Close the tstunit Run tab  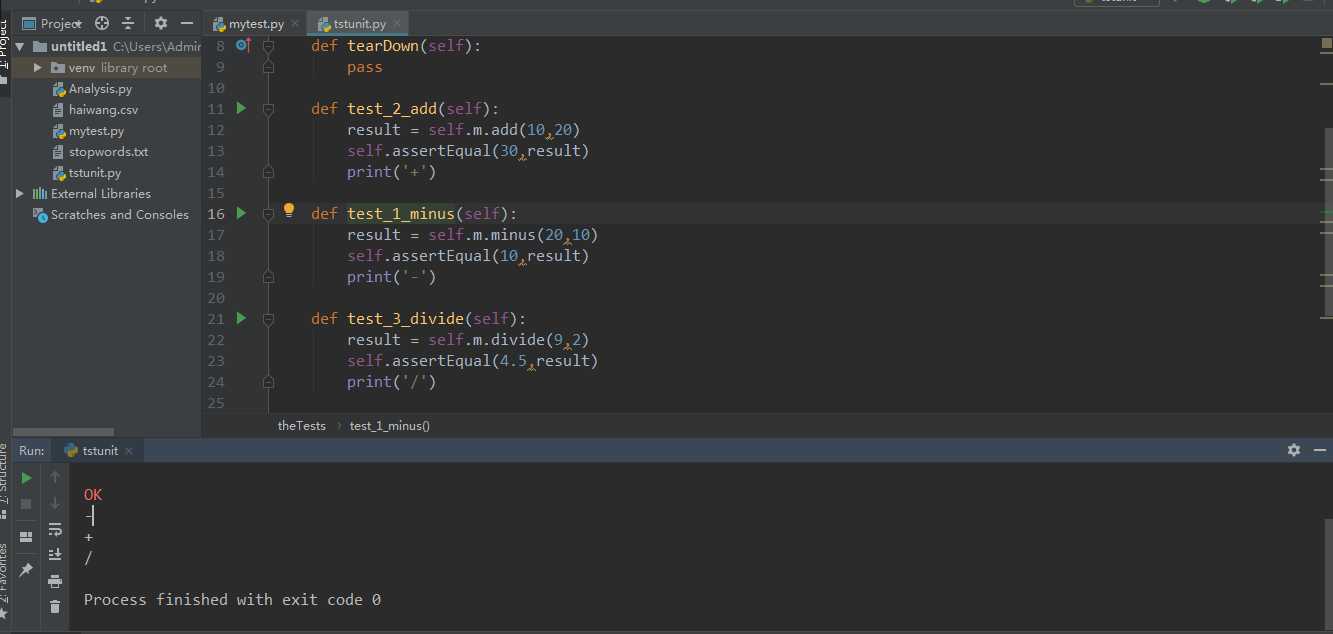(x=129, y=451)
